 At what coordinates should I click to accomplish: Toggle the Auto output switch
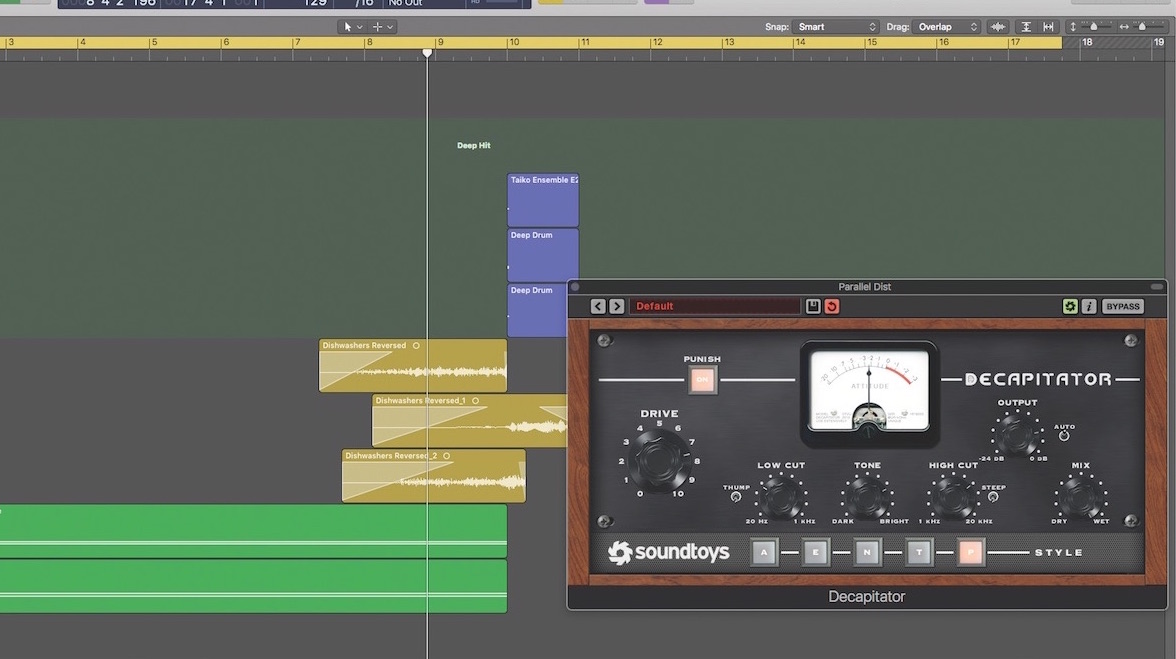tap(1064, 436)
